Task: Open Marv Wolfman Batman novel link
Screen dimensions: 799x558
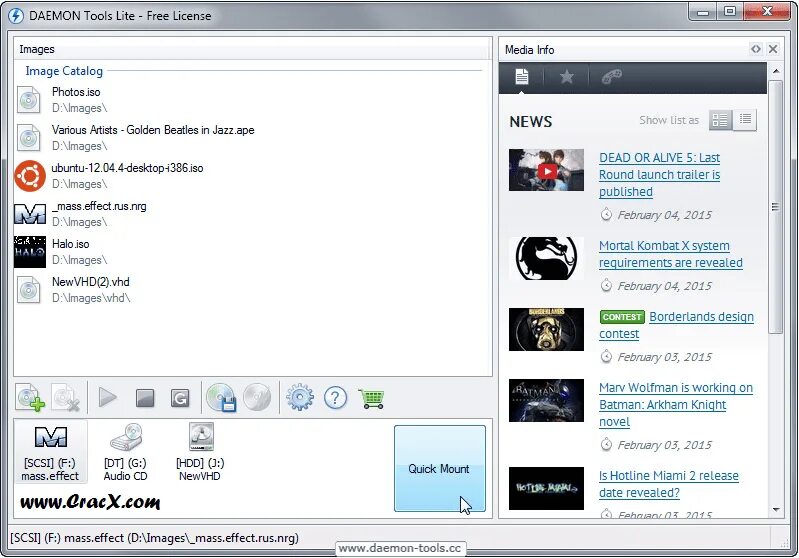Action: [x=676, y=405]
